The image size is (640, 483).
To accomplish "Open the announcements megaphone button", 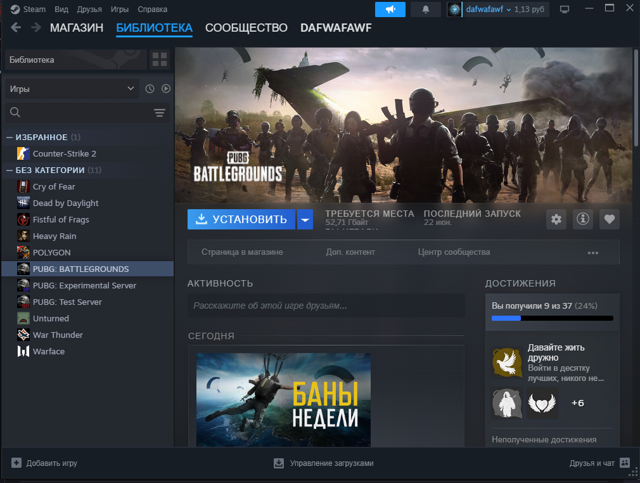I will (x=390, y=9).
